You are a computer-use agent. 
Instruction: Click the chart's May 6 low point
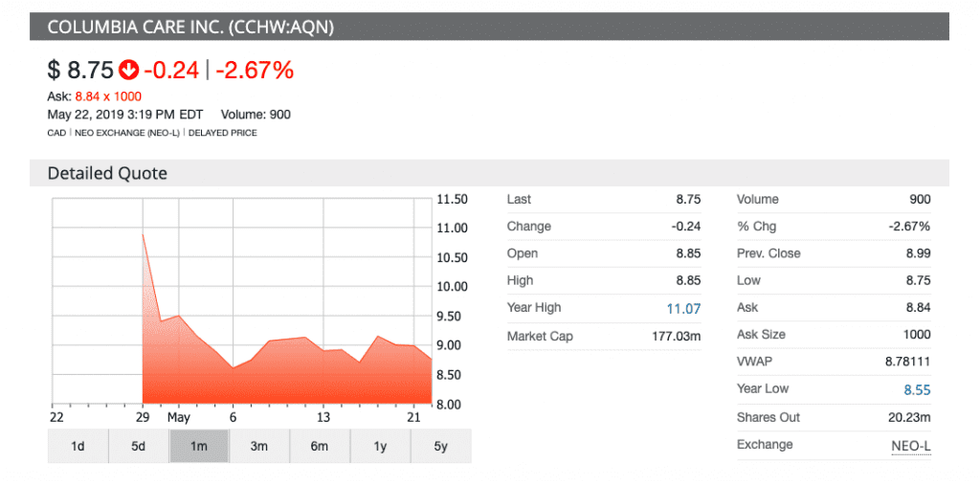click(x=233, y=367)
